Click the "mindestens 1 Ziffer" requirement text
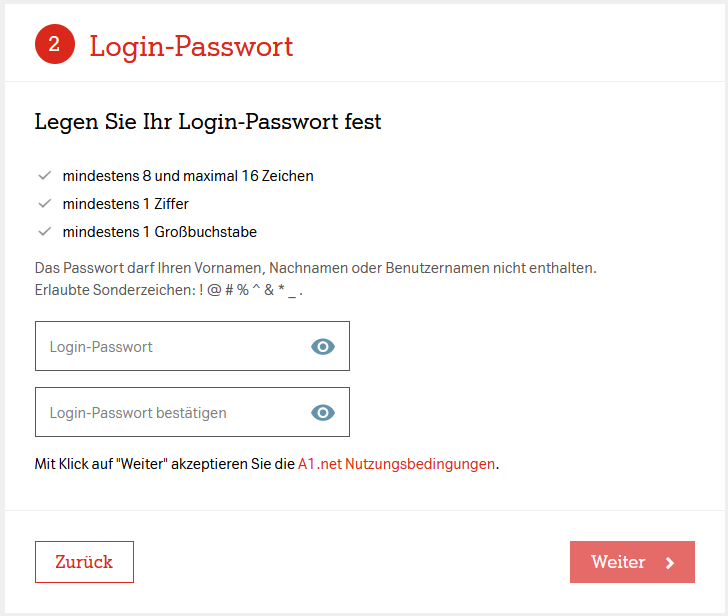This screenshot has width=728, height=616. (125, 204)
